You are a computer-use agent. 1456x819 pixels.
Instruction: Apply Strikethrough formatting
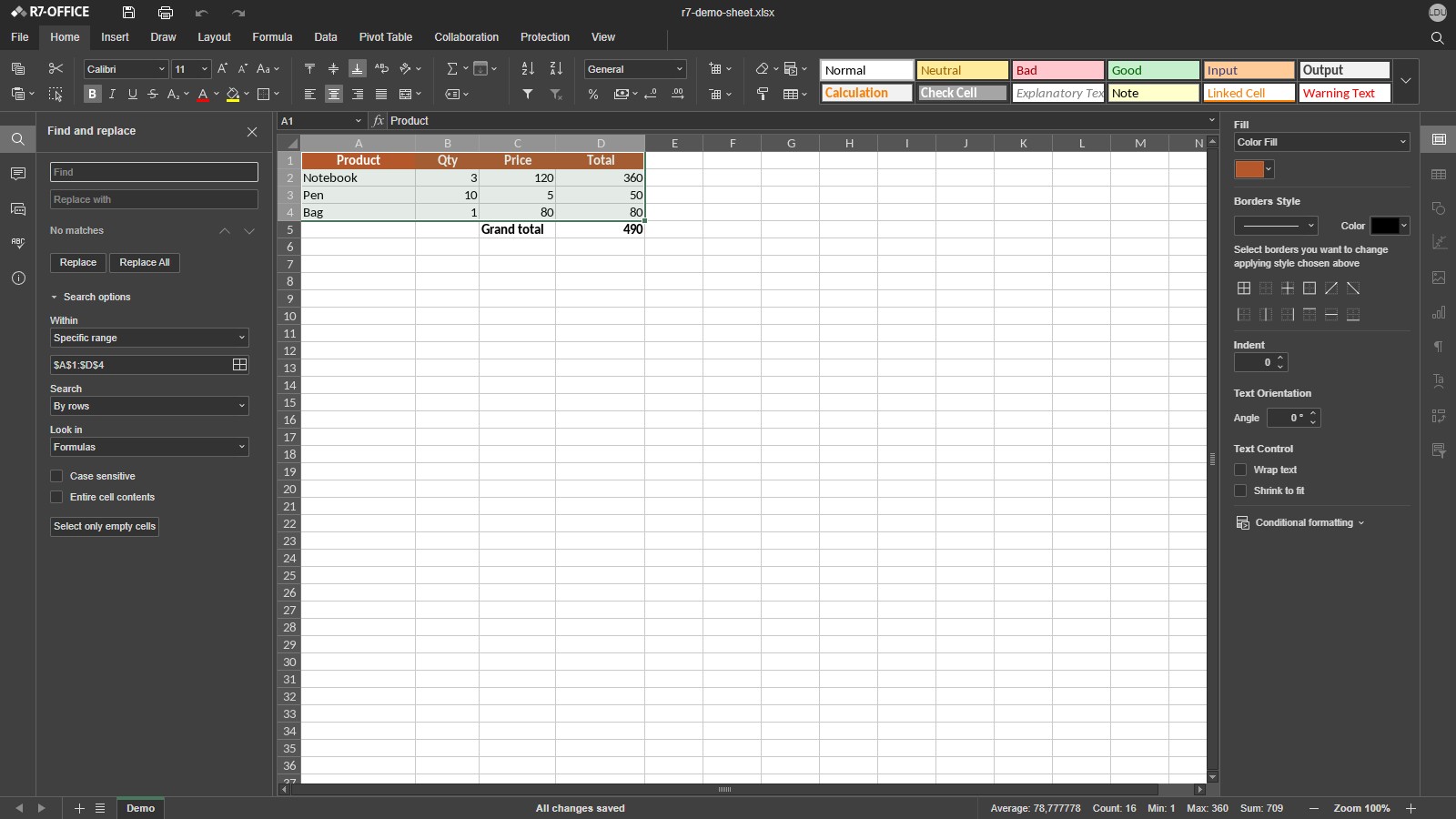point(153,94)
